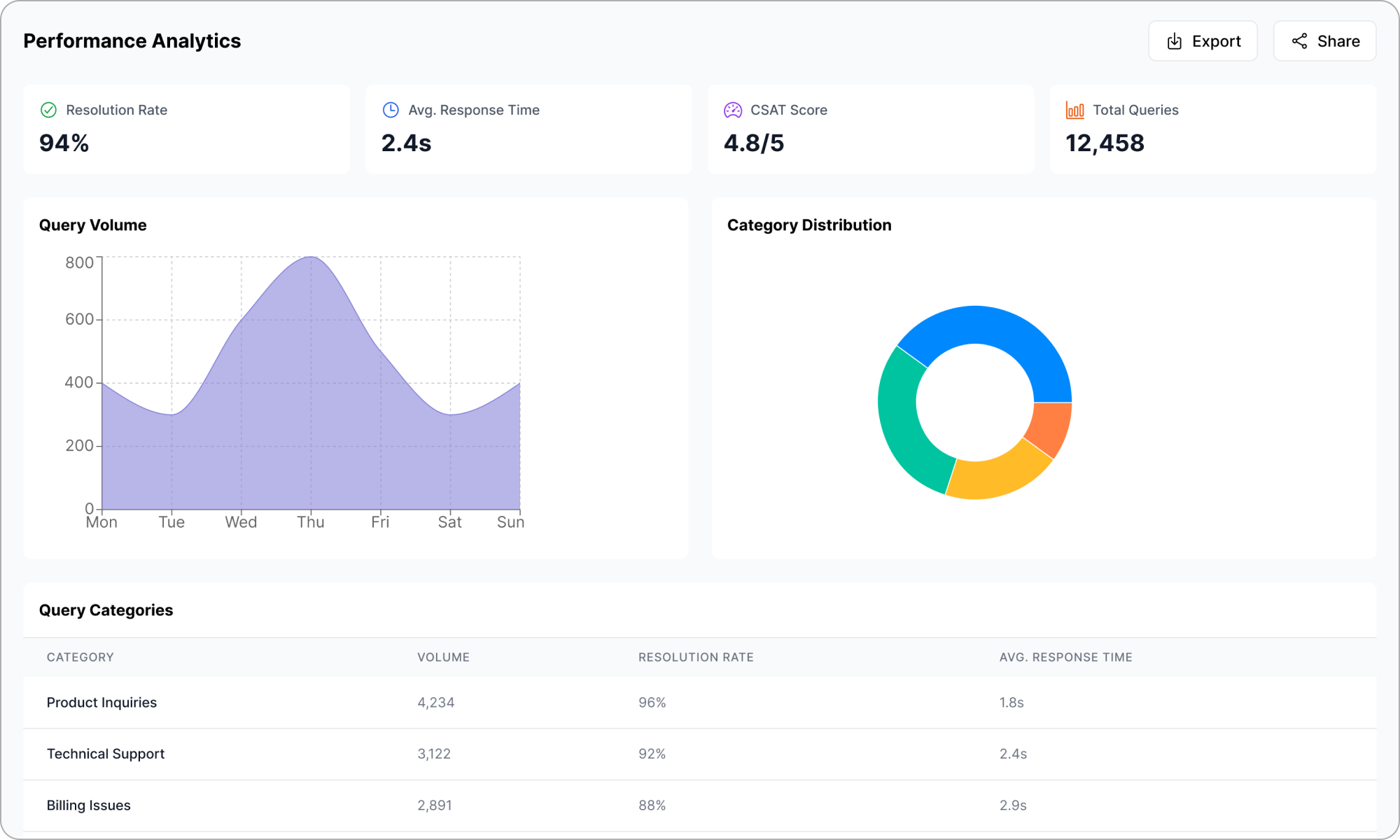The width and height of the screenshot is (1400, 840).
Task: Select the Product Inquiries table row
Action: pos(101,702)
